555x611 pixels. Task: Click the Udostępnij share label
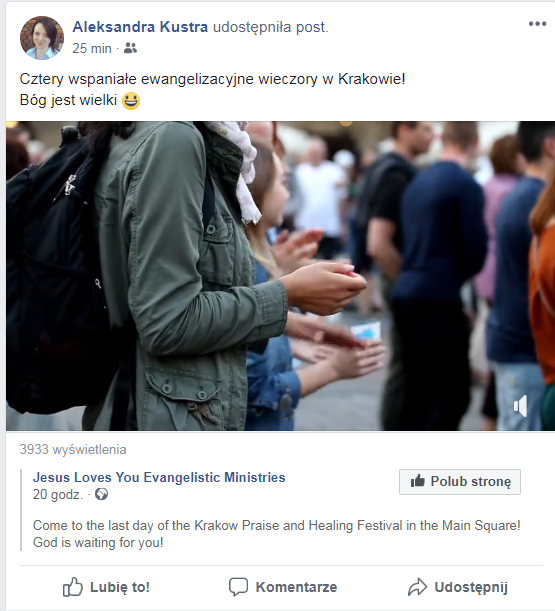(471, 588)
